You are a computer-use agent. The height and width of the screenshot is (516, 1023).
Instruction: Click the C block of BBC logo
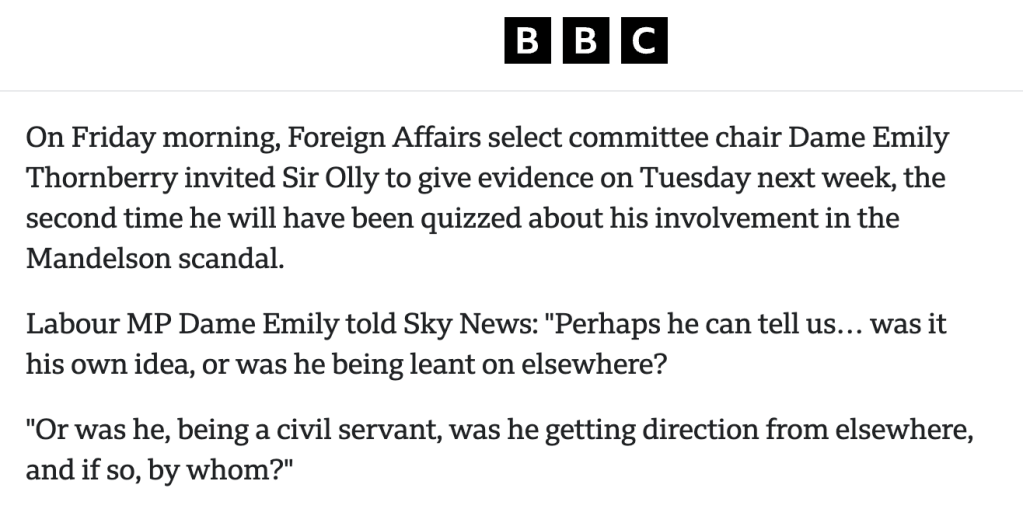point(644,41)
